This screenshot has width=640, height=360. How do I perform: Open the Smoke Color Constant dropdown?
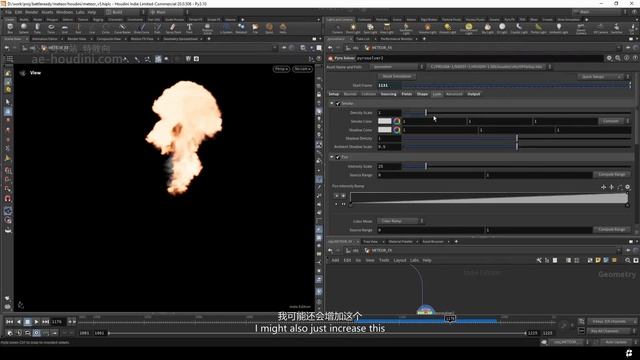pyautogui.click(x=614, y=121)
